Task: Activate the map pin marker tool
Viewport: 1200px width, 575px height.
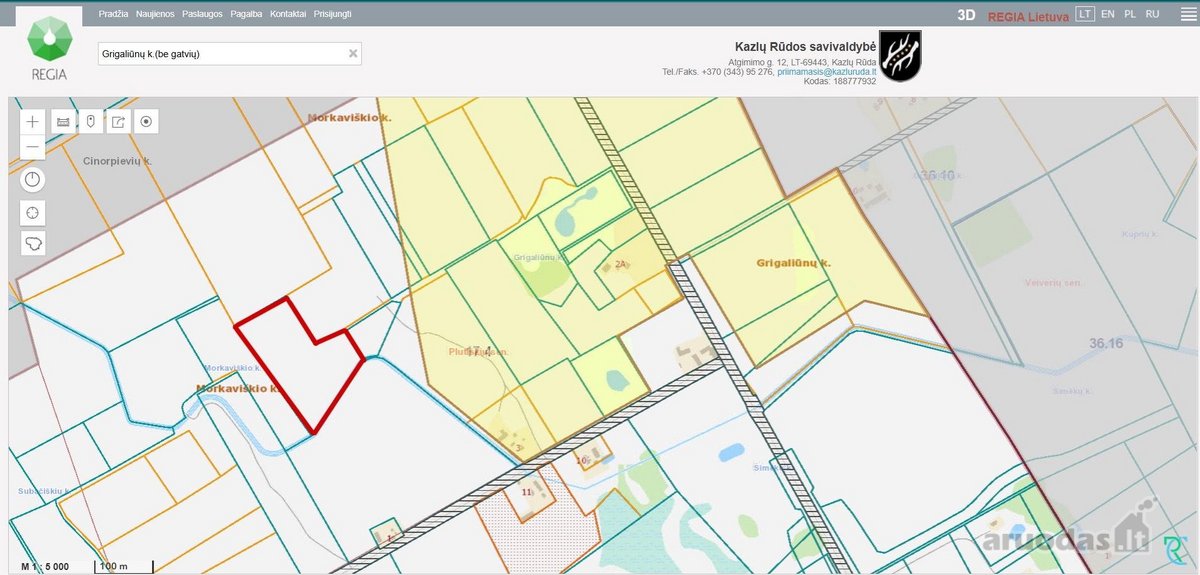Action: (x=90, y=122)
